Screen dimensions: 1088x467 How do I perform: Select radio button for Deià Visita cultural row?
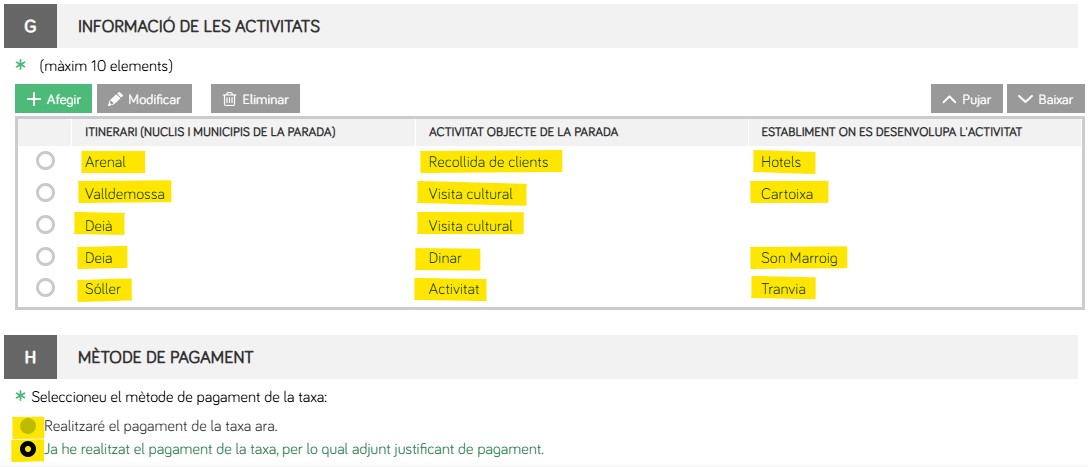[45, 225]
